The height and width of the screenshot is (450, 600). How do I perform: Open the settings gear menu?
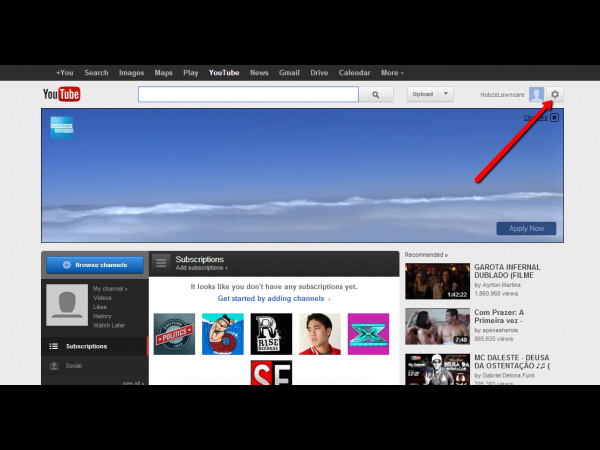coord(555,94)
